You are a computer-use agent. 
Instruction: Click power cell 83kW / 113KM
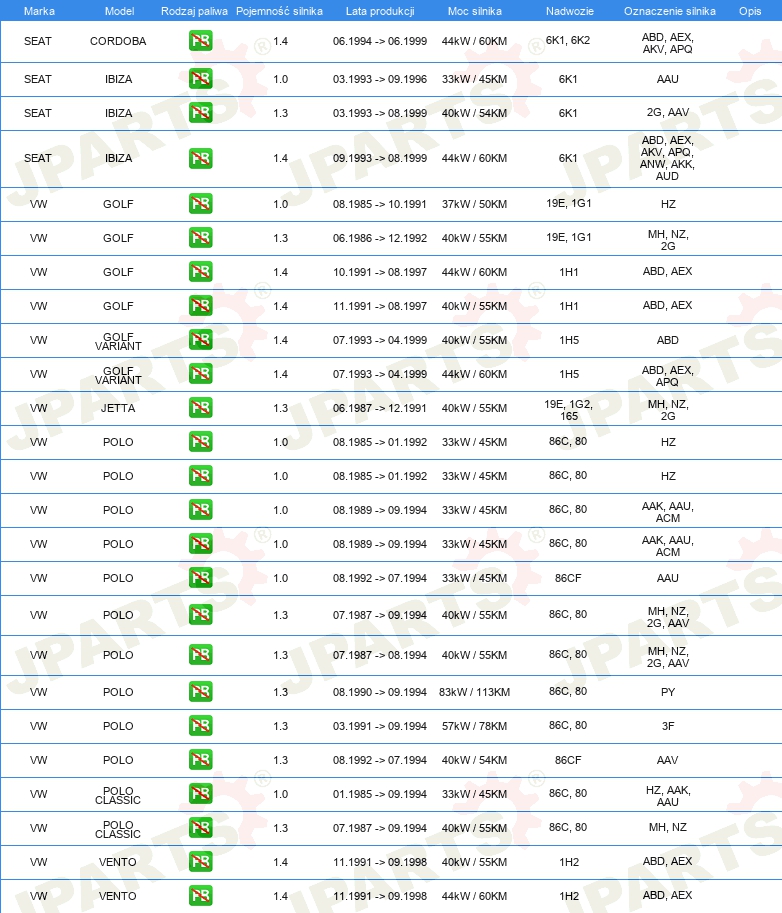[x=474, y=692]
